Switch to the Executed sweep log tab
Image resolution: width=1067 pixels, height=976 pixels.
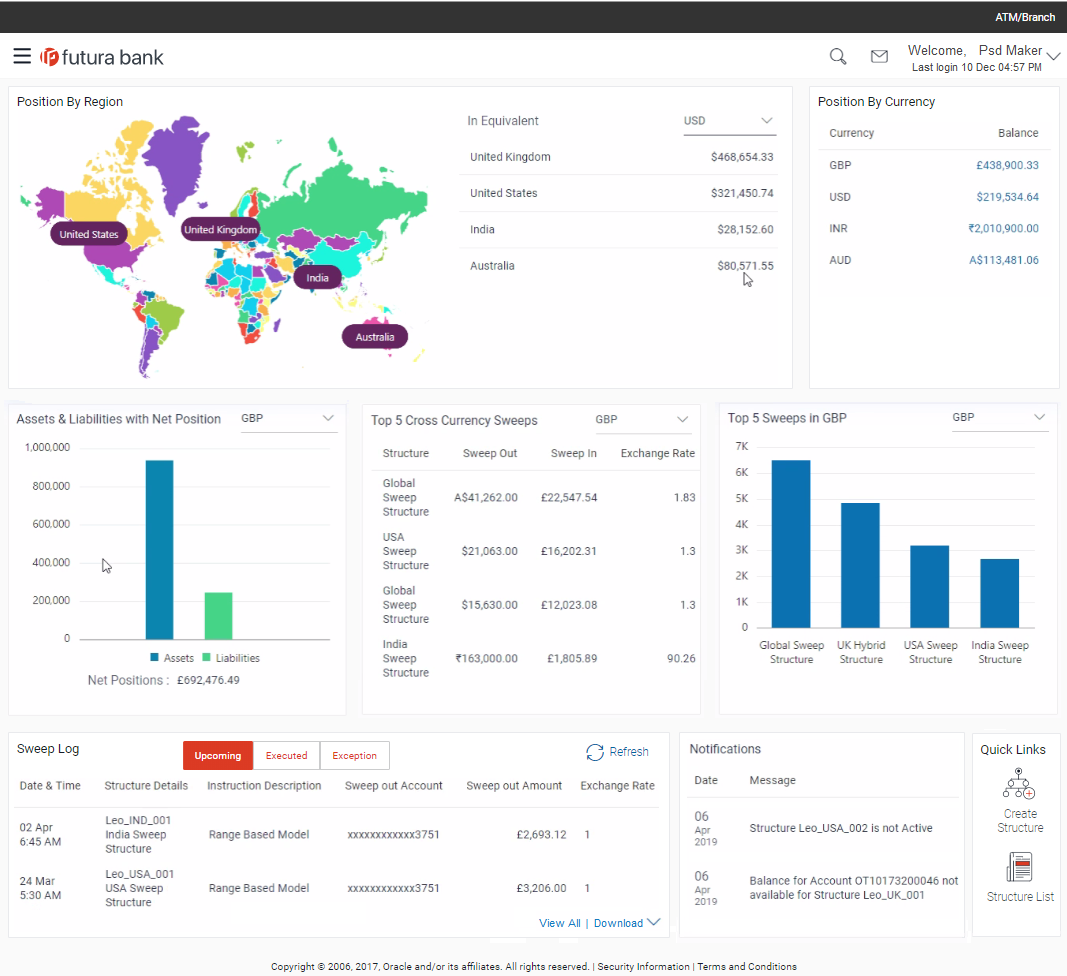(286, 755)
